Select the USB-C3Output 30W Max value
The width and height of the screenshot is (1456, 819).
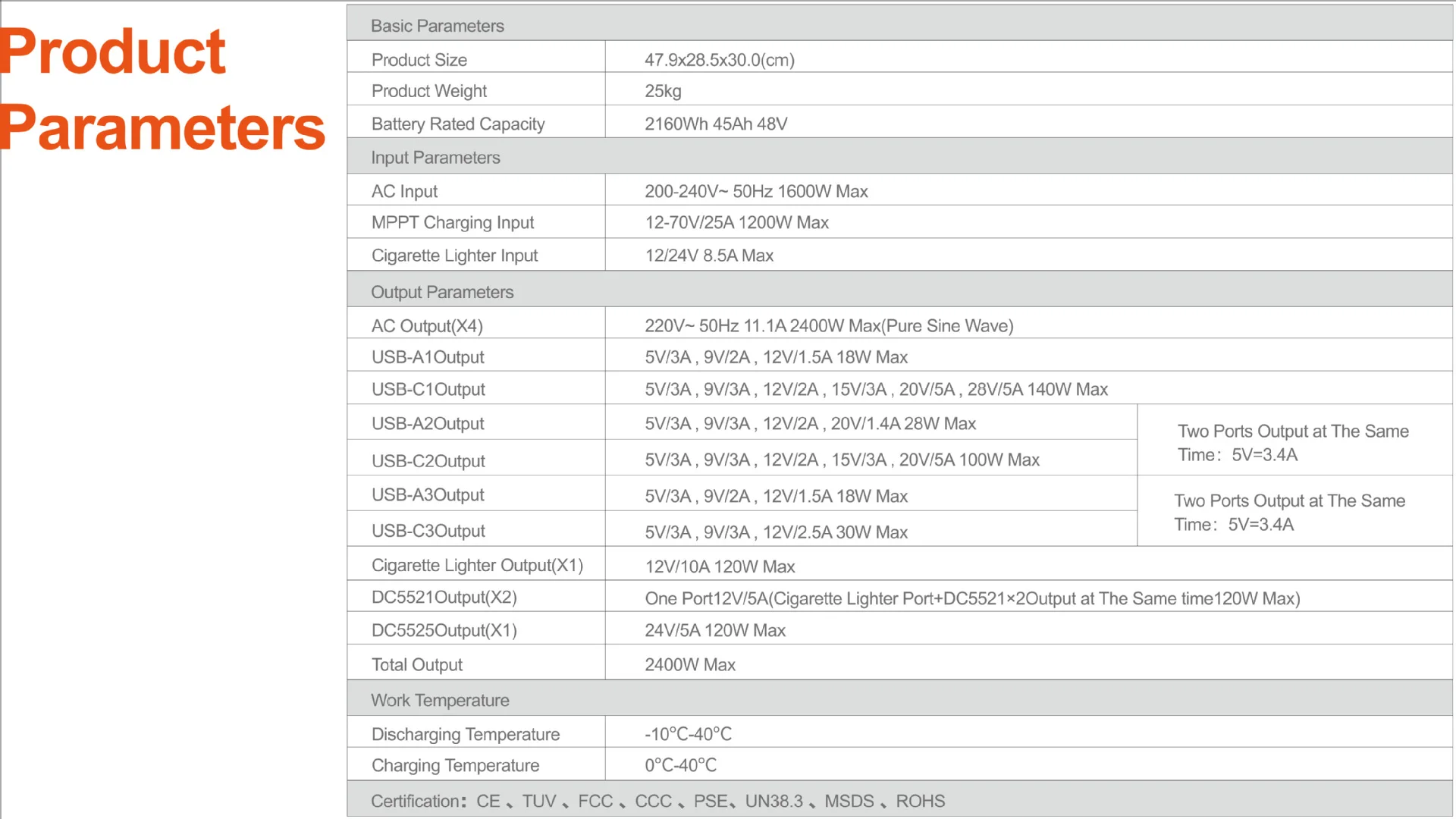point(775,532)
